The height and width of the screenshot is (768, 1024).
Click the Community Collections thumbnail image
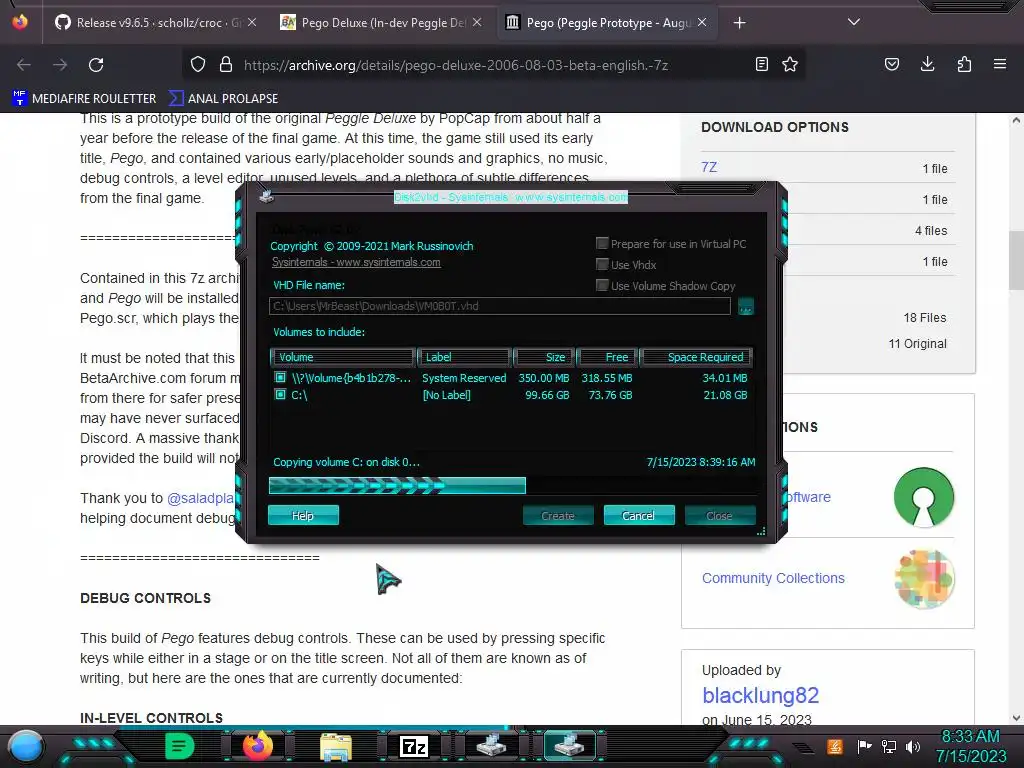[924, 579]
